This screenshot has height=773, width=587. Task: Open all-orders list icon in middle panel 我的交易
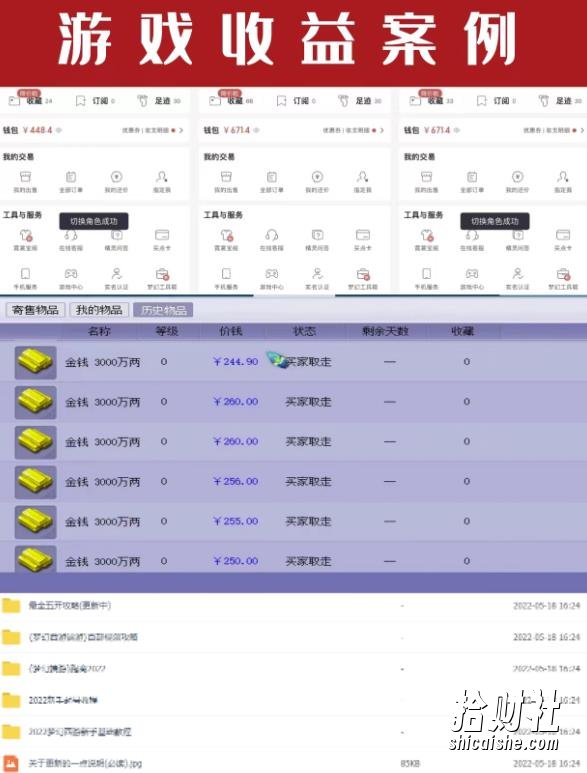pos(272,176)
